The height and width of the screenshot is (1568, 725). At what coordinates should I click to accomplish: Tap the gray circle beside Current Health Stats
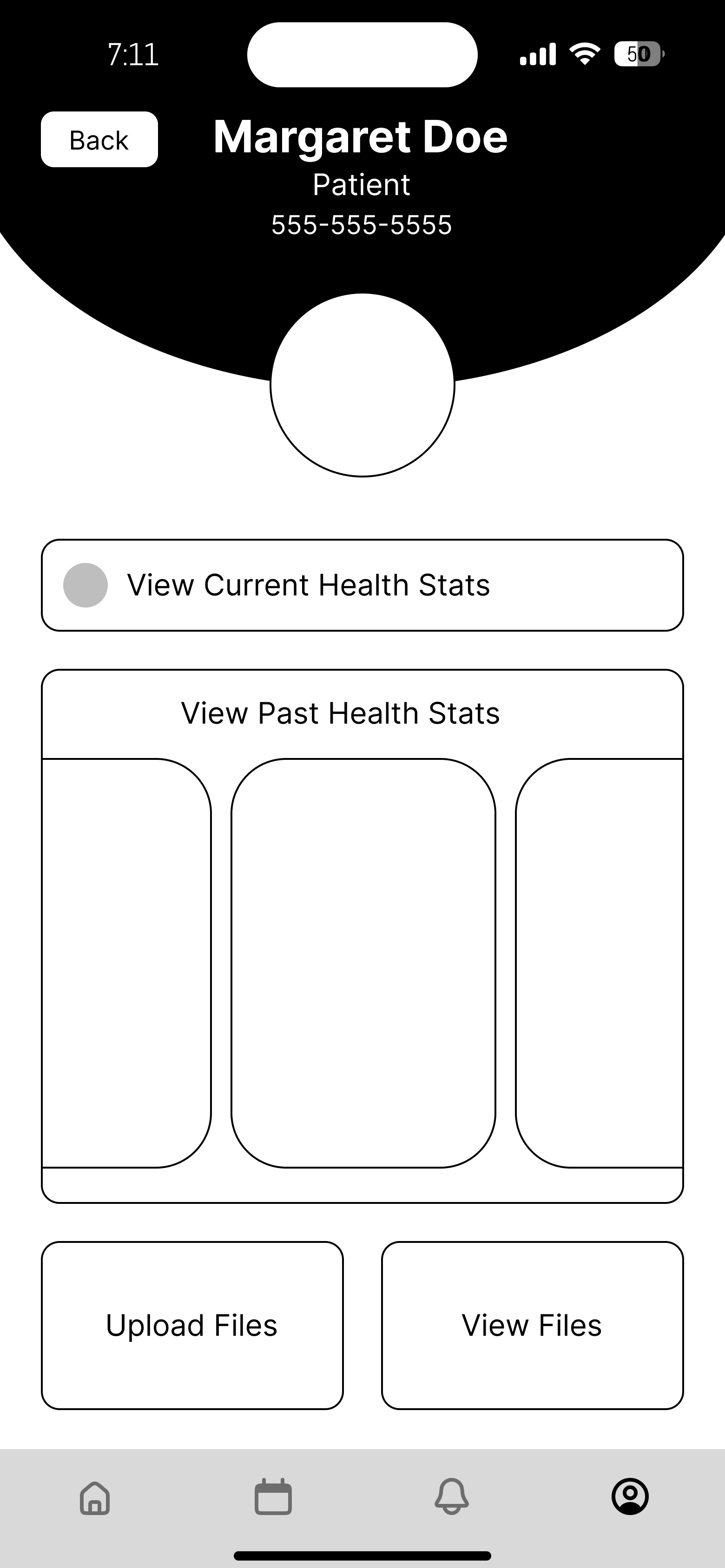[x=86, y=585]
